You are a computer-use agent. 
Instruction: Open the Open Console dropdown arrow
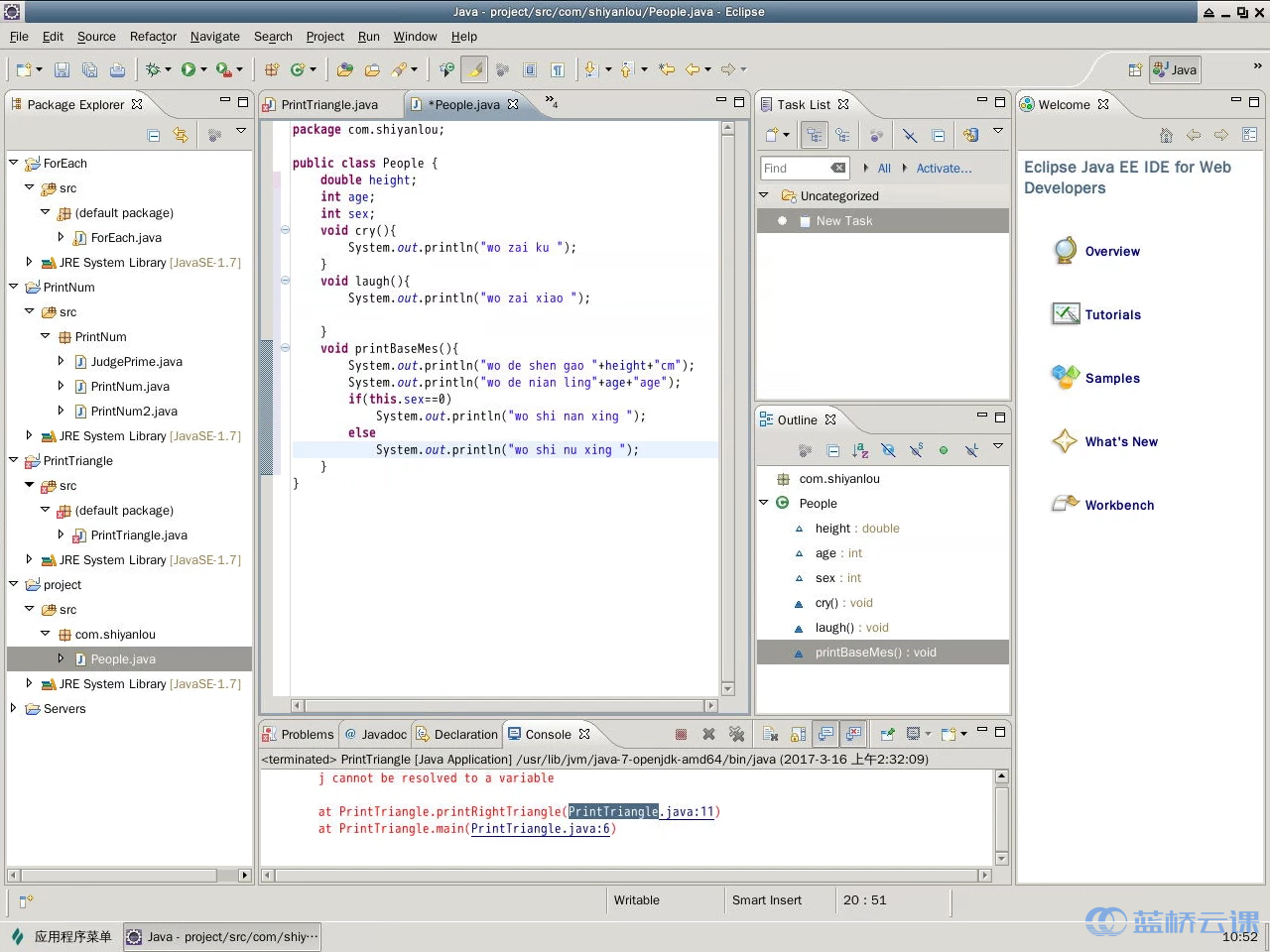963,734
